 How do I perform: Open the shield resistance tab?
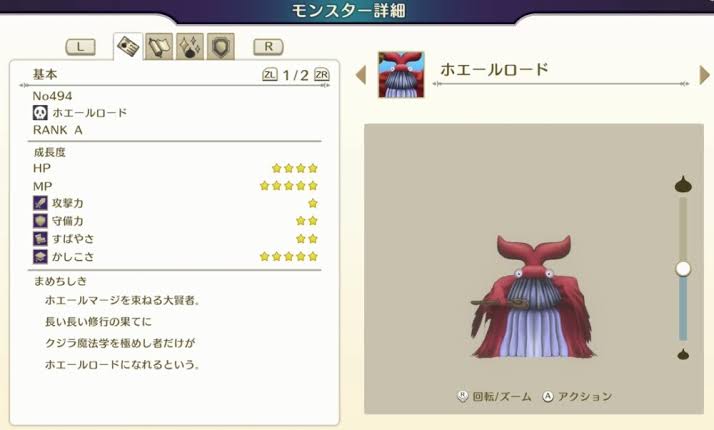(x=221, y=46)
